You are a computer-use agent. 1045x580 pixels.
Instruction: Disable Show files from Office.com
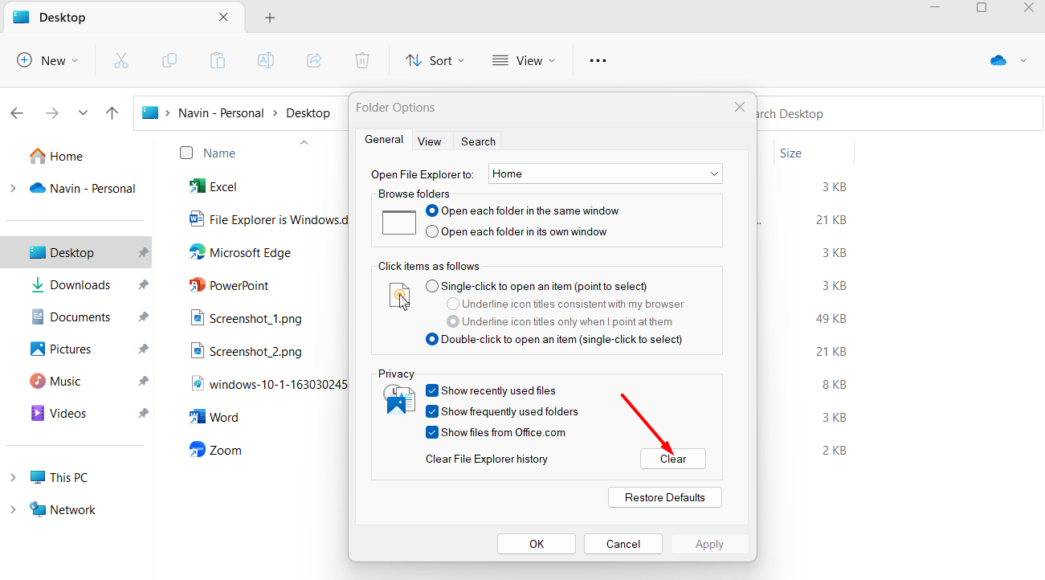tap(433, 432)
